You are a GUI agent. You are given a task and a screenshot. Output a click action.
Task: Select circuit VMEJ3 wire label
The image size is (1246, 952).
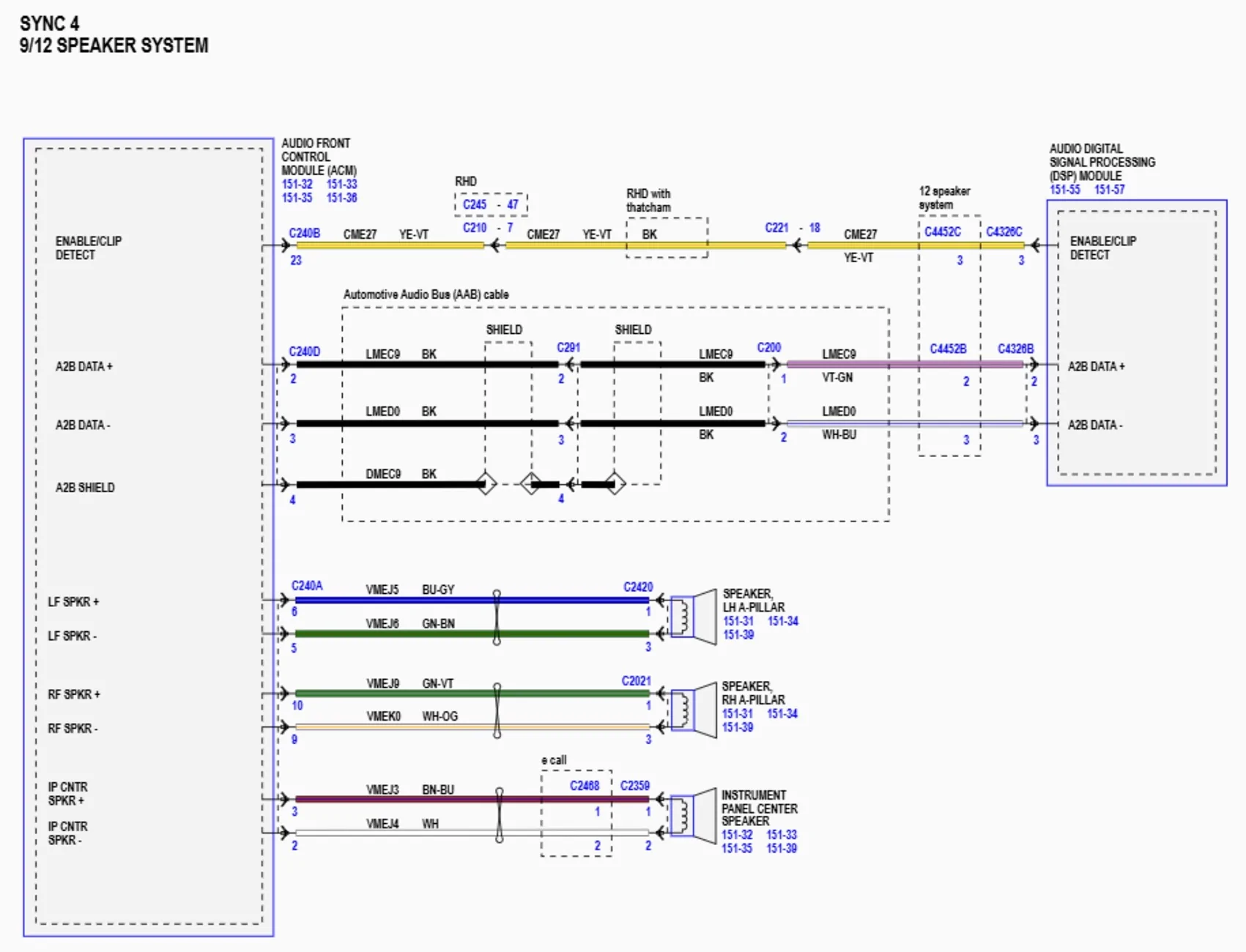(x=382, y=790)
